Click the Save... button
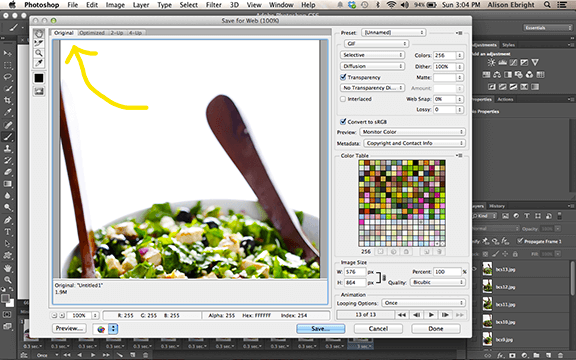Viewport: 576px width, 360px height. click(x=321, y=329)
